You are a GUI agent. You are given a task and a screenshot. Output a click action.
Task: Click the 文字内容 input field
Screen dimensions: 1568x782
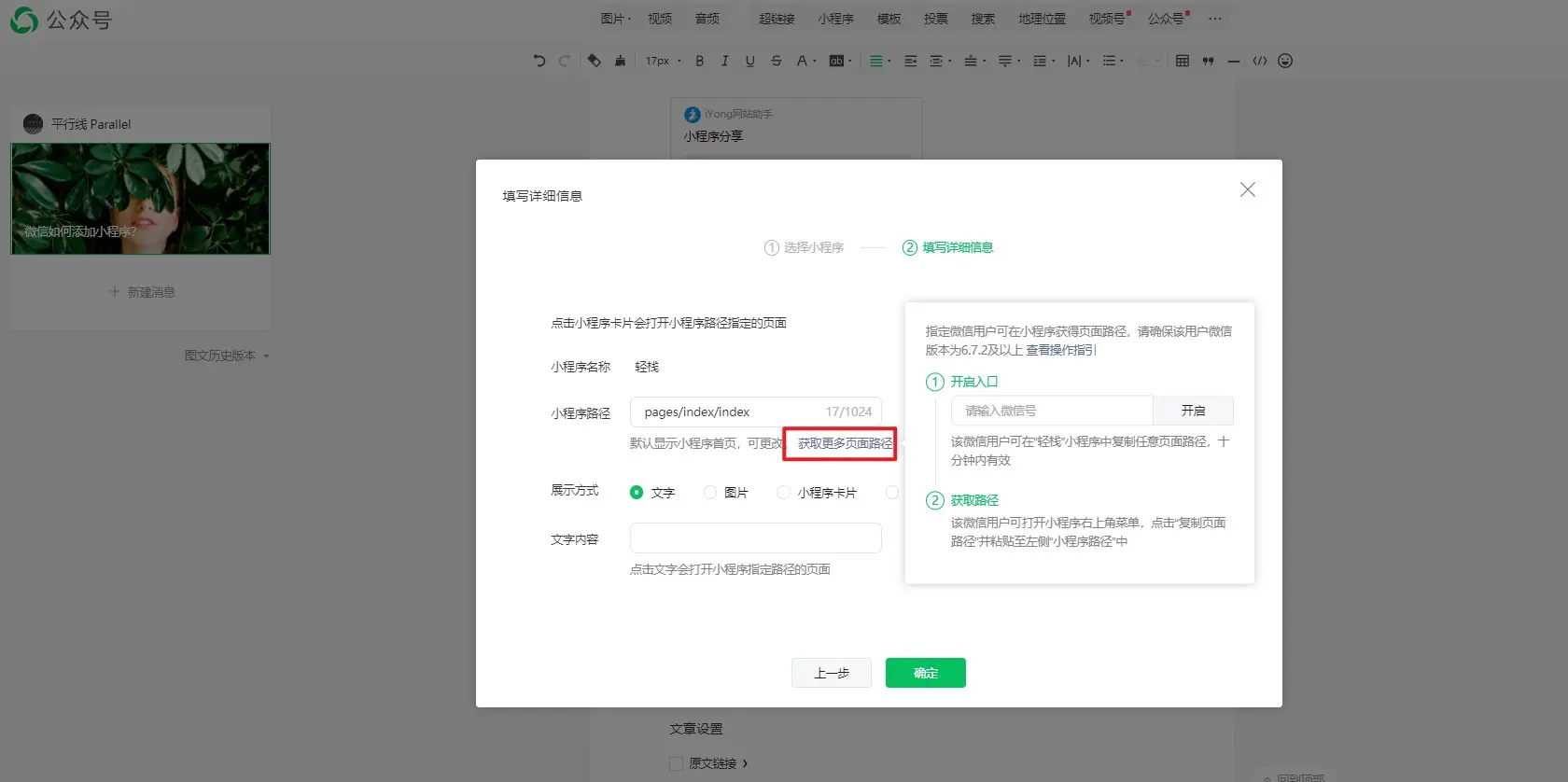pyautogui.click(x=755, y=538)
